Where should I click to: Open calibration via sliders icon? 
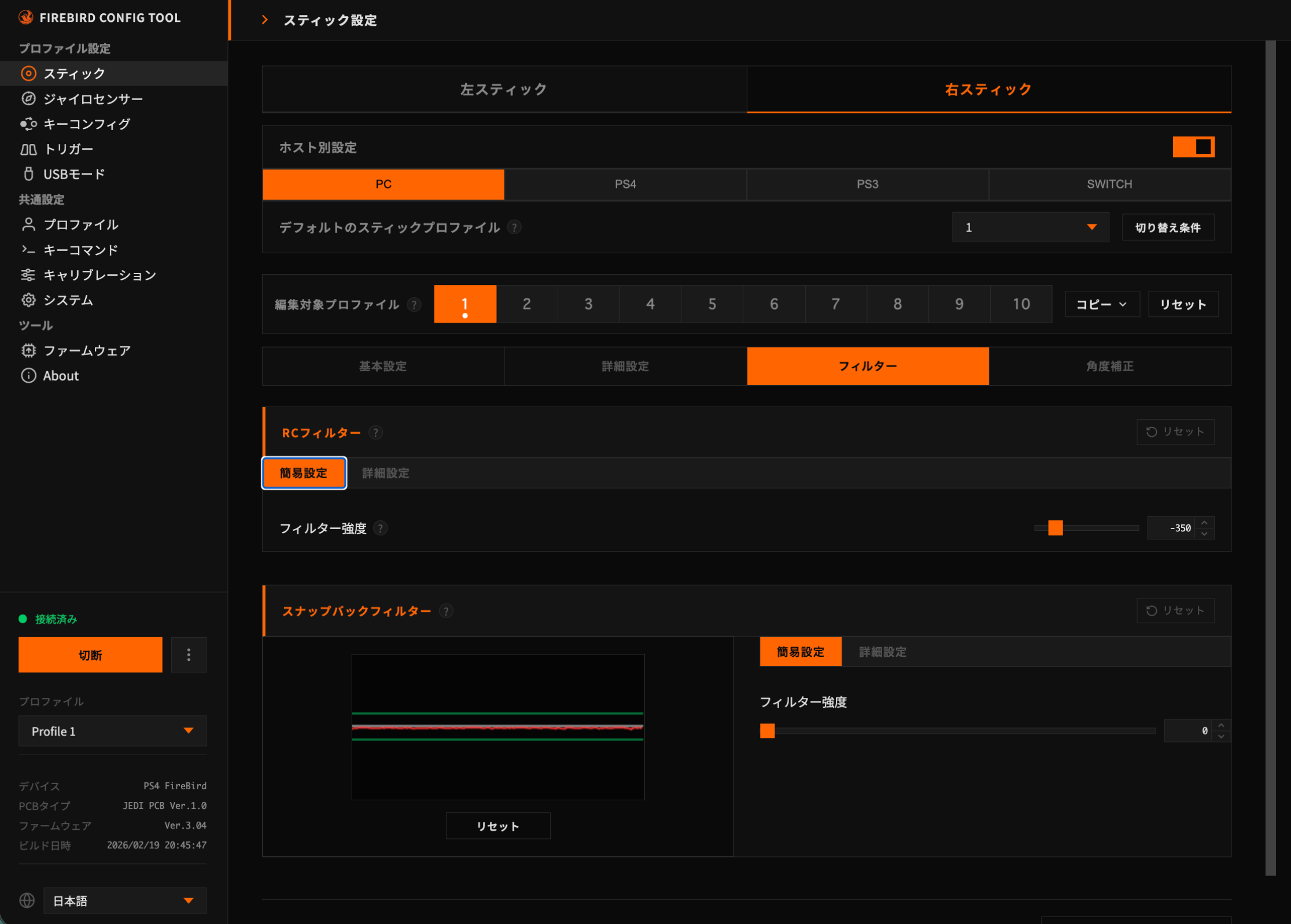click(28, 275)
